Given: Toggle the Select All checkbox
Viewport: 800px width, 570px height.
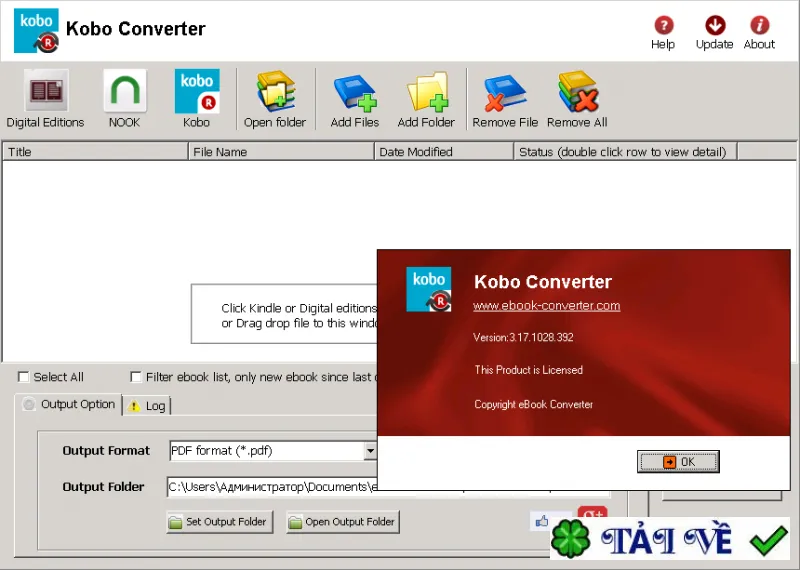Looking at the screenshot, I should point(23,377).
